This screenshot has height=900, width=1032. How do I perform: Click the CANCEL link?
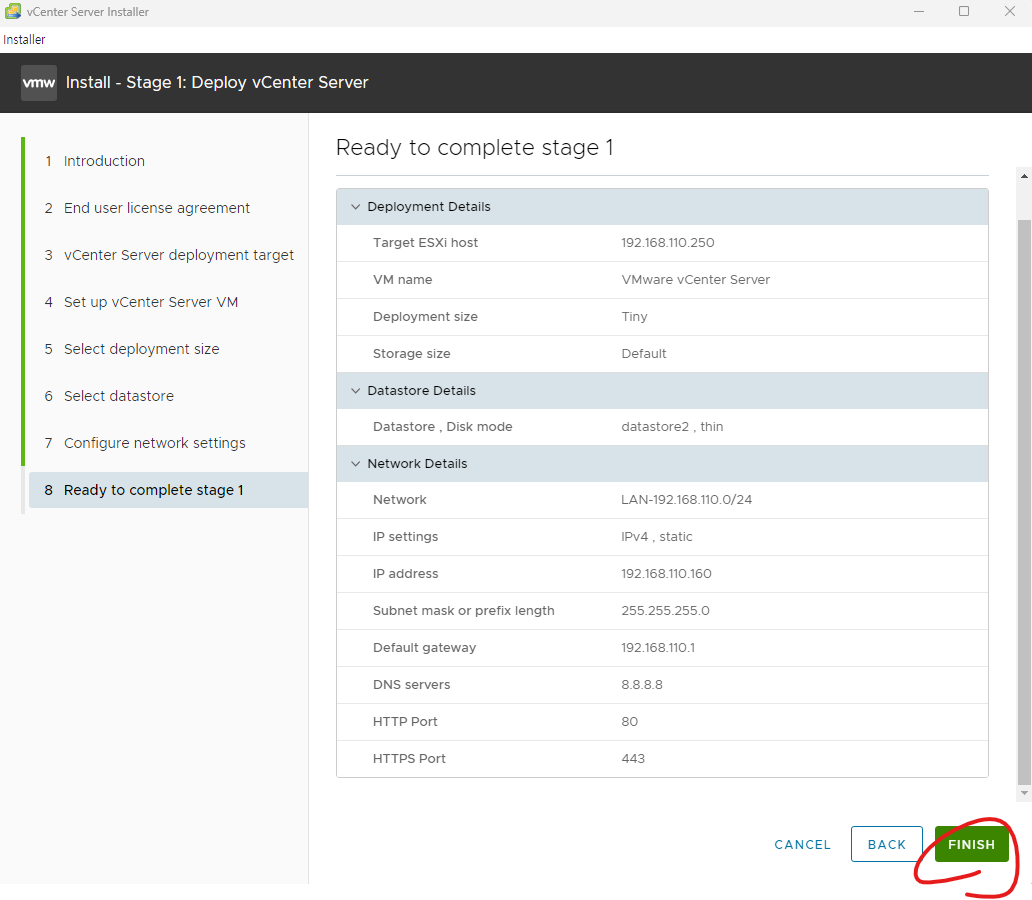tap(802, 845)
